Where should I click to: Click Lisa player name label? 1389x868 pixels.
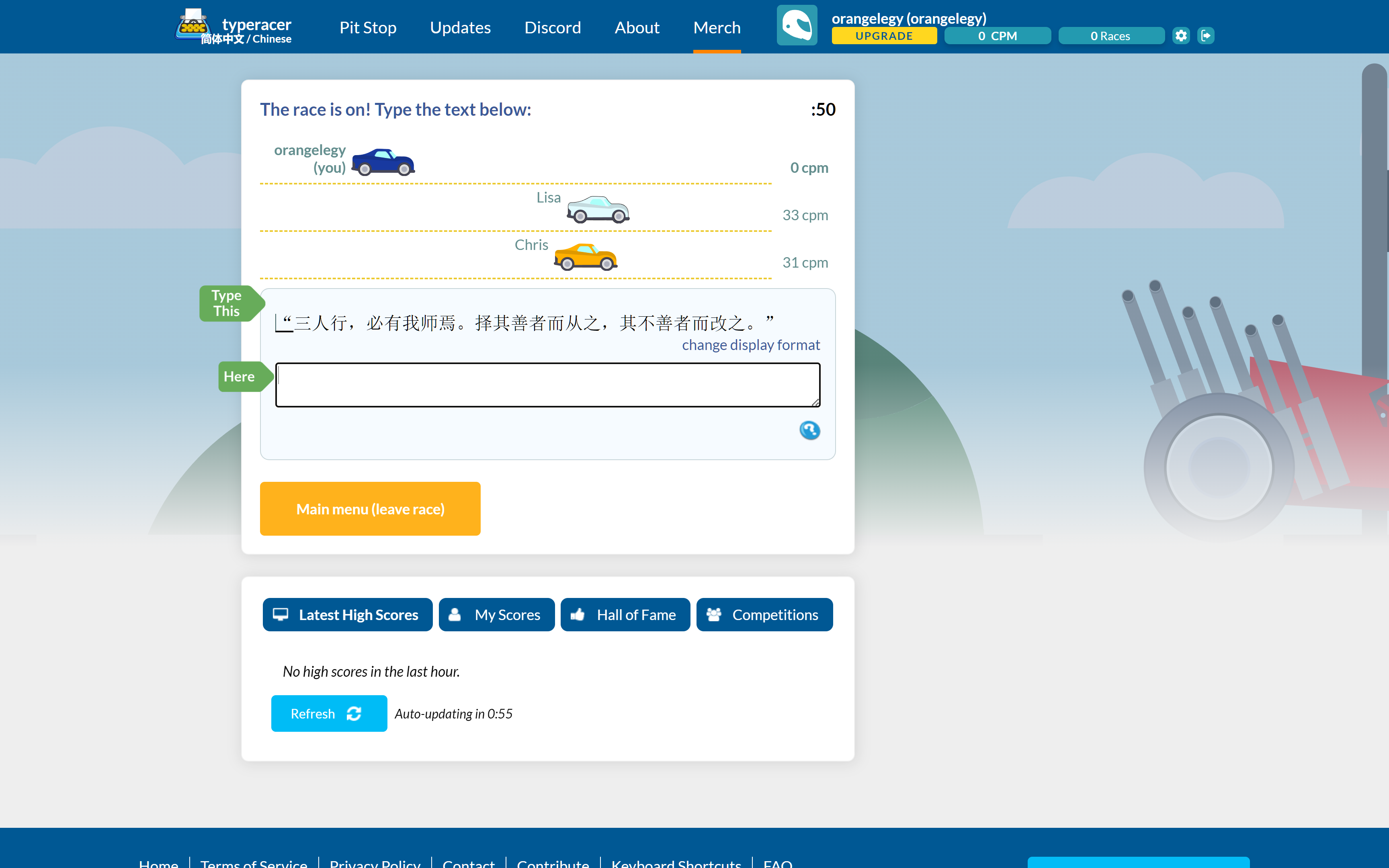548,197
